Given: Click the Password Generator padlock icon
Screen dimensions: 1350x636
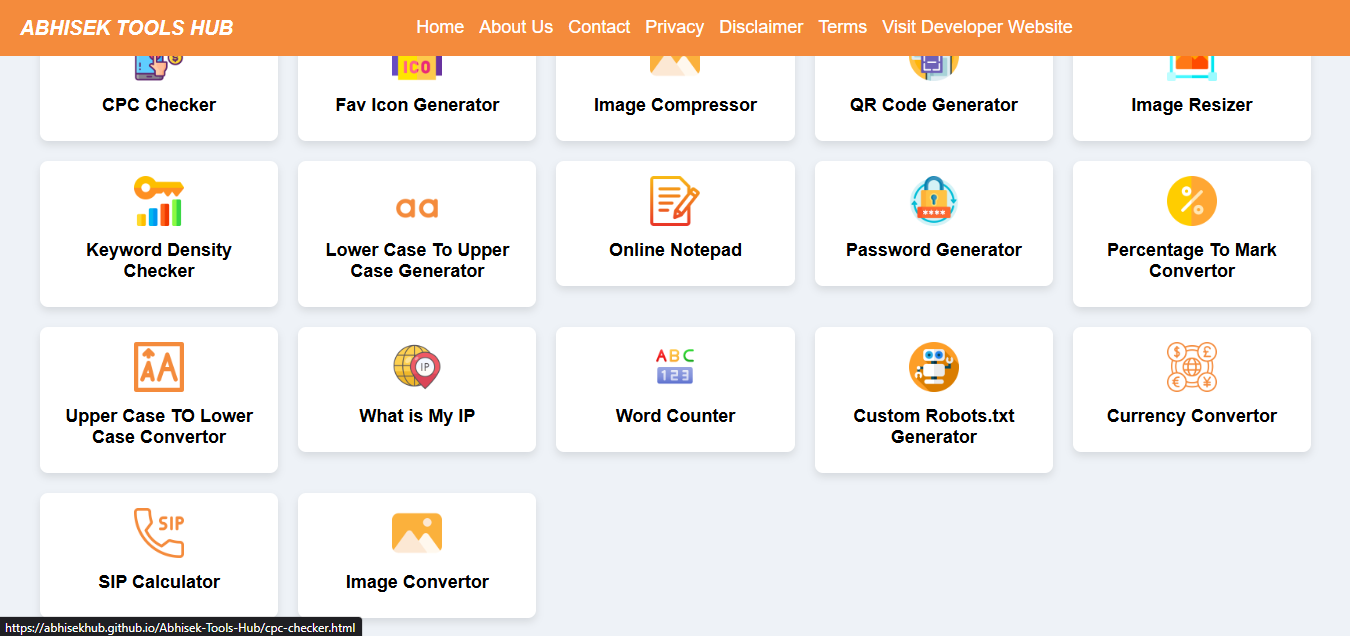Looking at the screenshot, I should pos(933,201).
